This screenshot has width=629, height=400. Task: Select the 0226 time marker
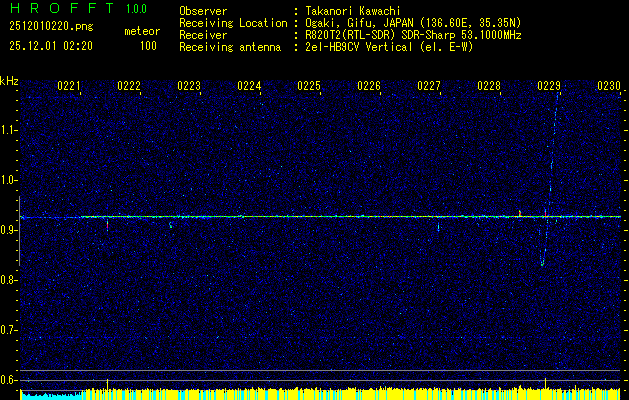click(369, 87)
